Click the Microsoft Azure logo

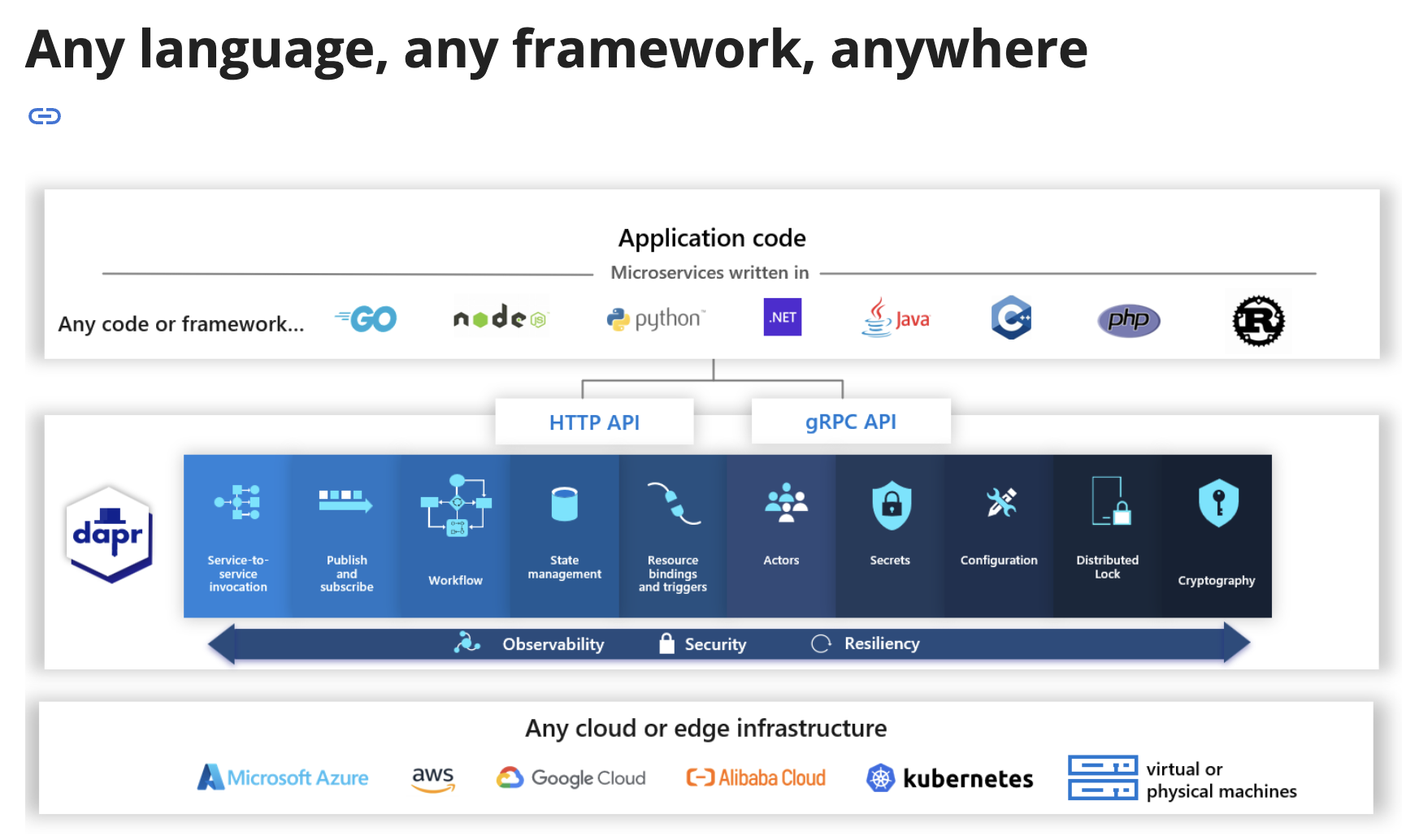tap(283, 777)
